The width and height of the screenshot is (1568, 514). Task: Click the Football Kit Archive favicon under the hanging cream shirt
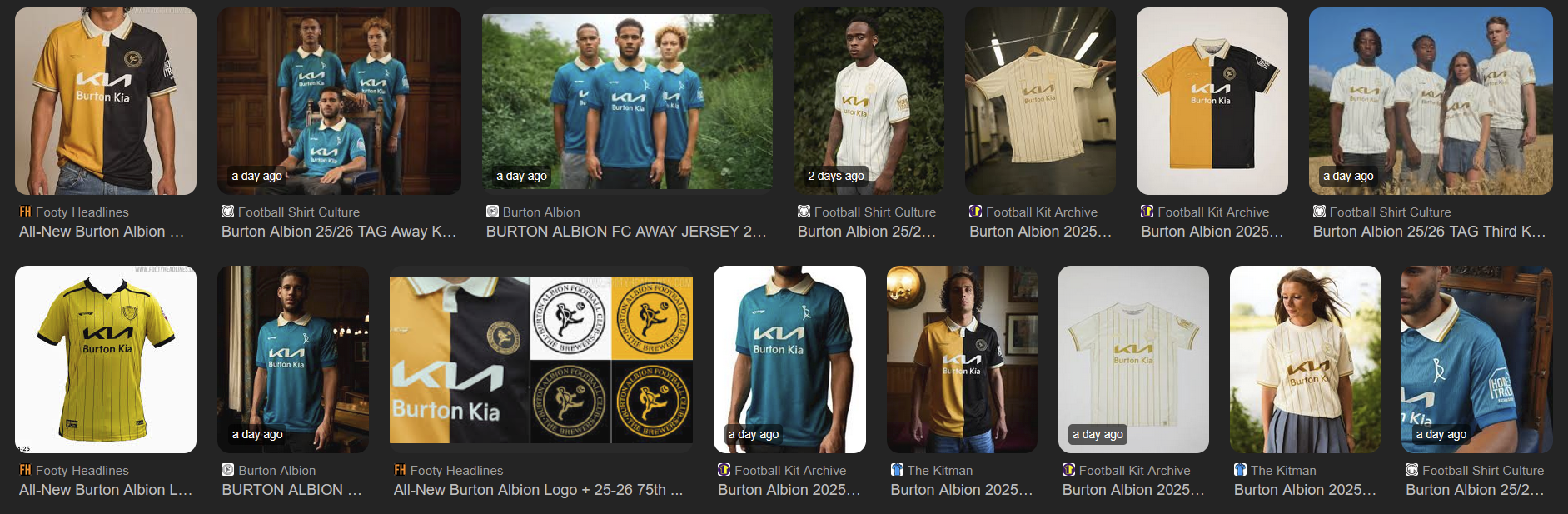(x=975, y=212)
